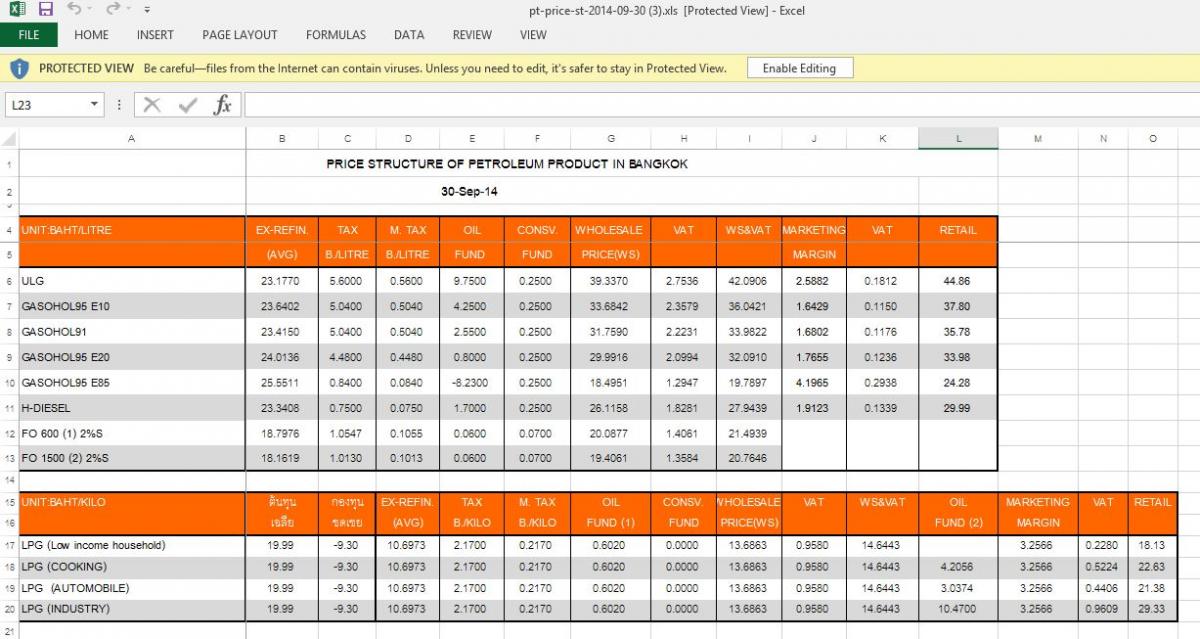Click the Save icon in quick access toolbar
1200x639 pixels.
(x=46, y=9)
